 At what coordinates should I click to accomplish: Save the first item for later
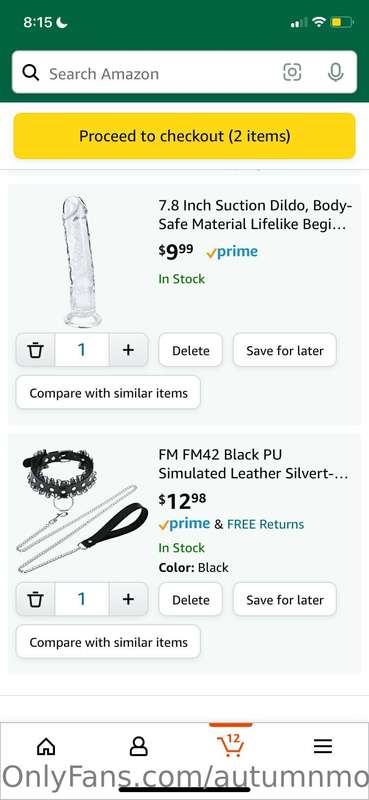[x=285, y=350]
